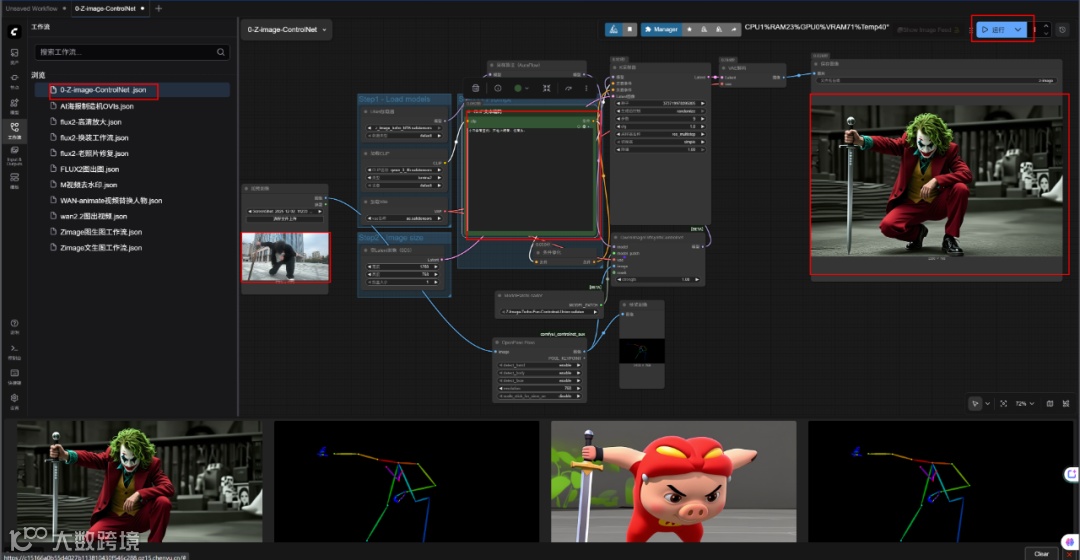Click the blue boat icon in top toolbar

[x=614, y=29]
